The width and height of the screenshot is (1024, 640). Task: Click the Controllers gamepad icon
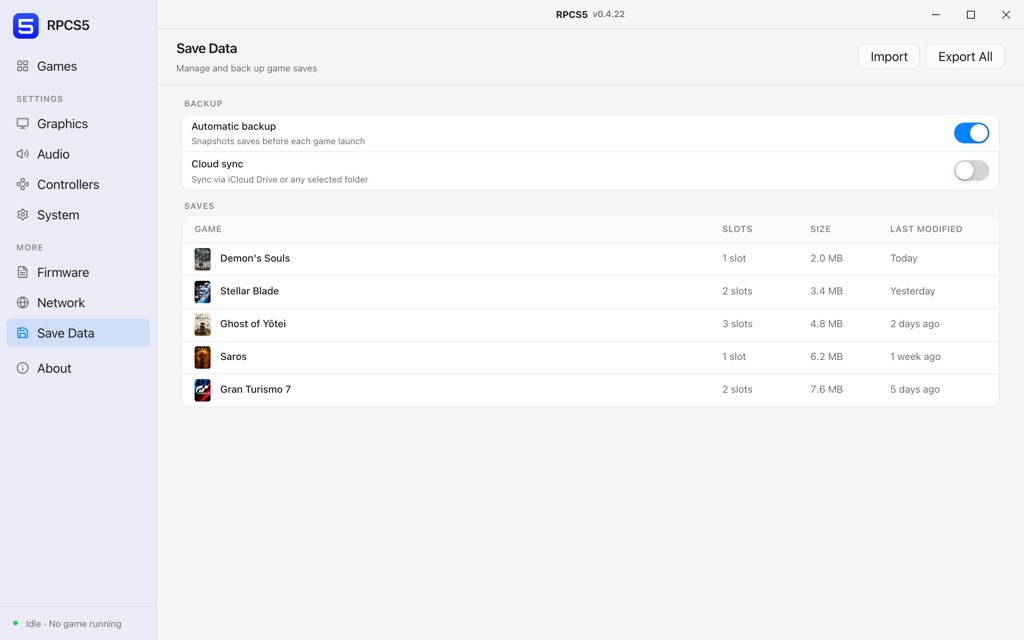point(23,184)
